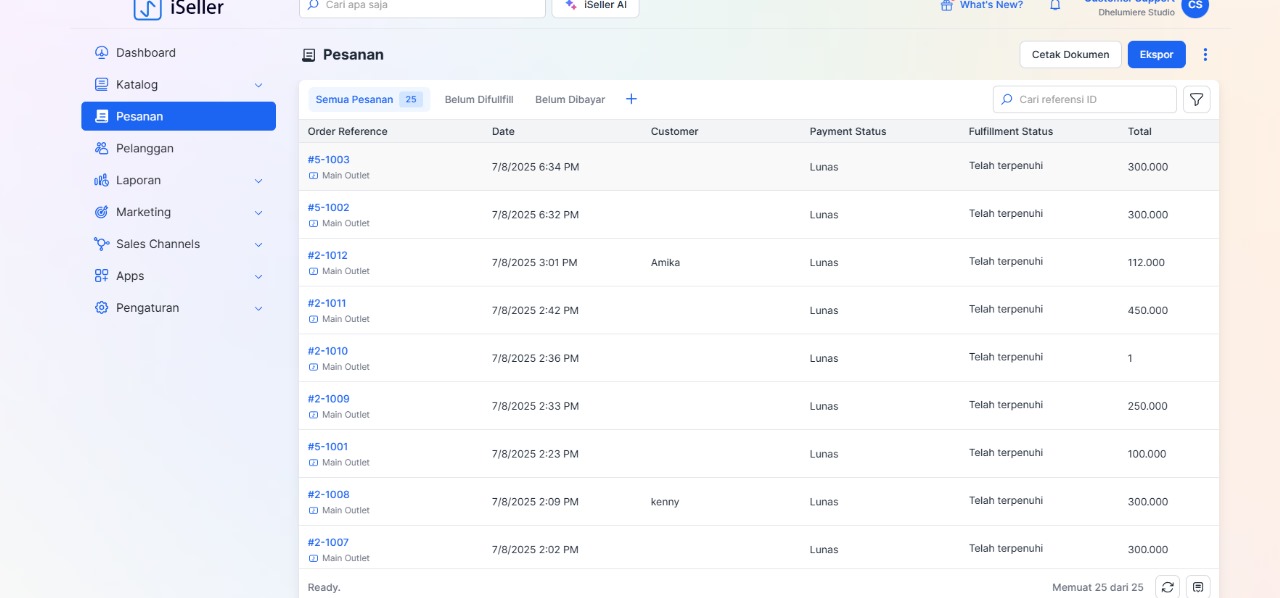Click the Pengaturan gear icon
Viewport: 1280px width, 598px height.
pyautogui.click(x=101, y=308)
